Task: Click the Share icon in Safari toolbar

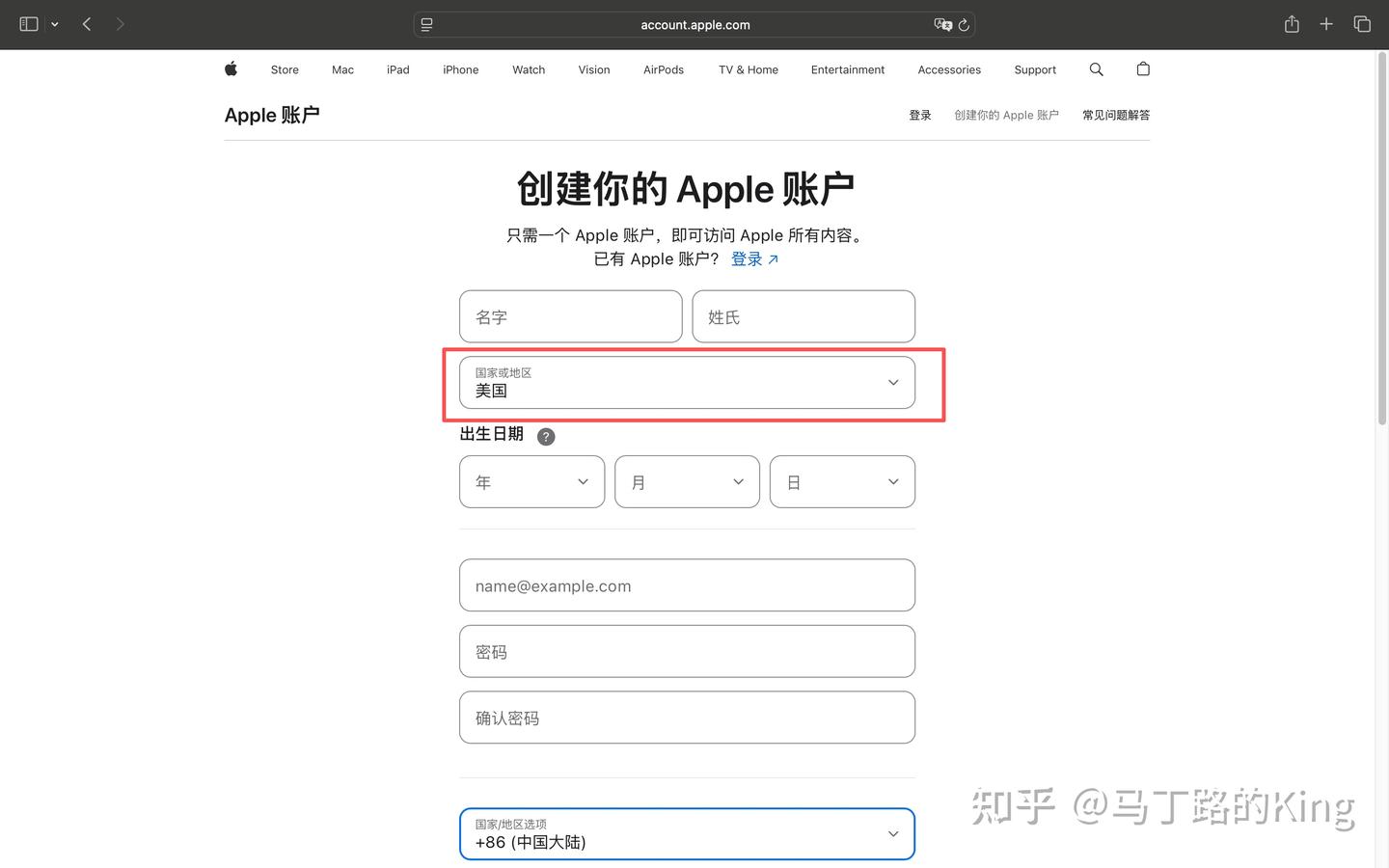Action: click(x=1292, y=24)
